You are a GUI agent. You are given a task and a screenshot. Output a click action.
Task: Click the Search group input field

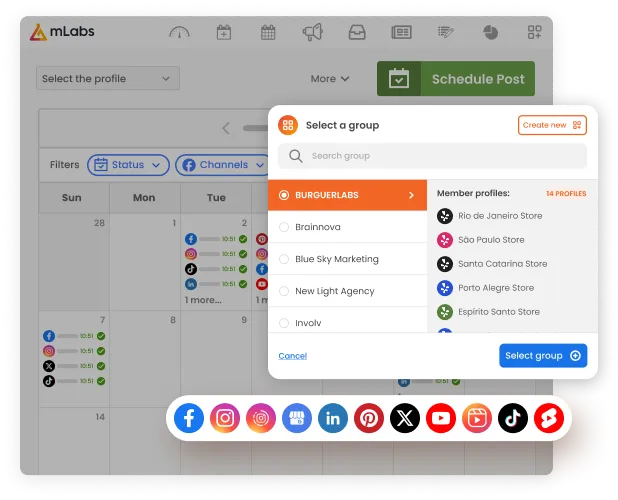(432, 156)
